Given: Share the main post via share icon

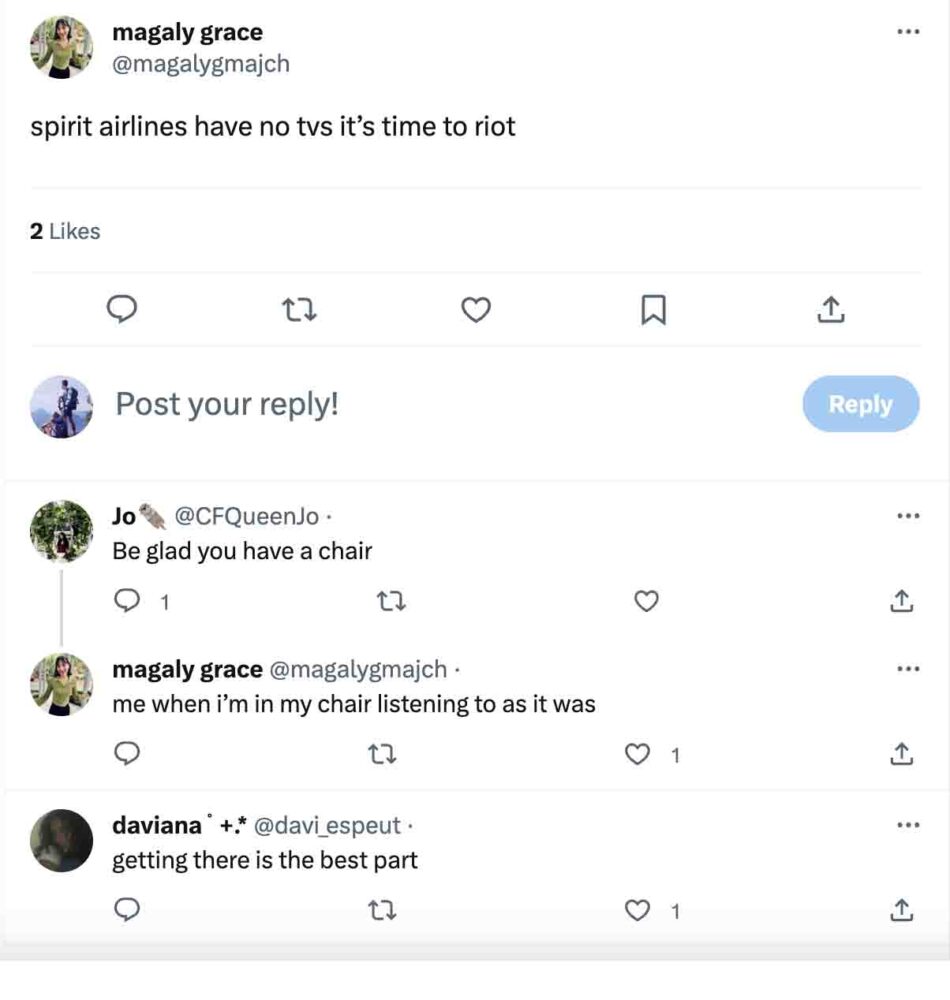Looking at the screenshot, I should [831, 312].
